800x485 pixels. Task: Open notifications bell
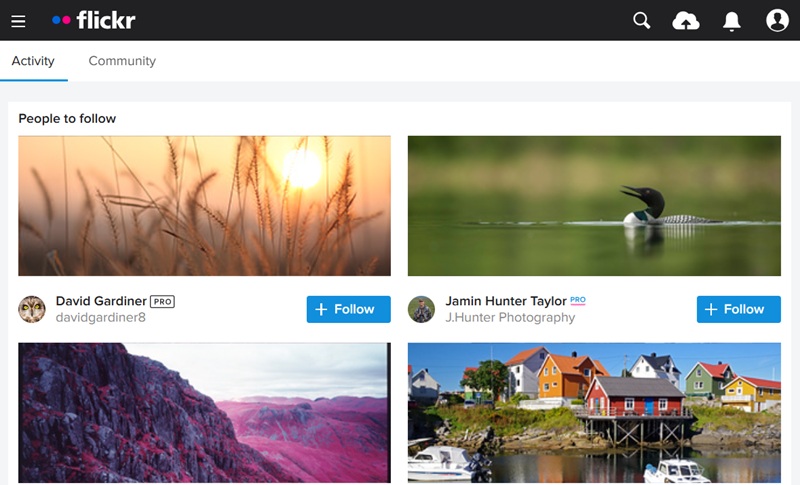point(732,21)
